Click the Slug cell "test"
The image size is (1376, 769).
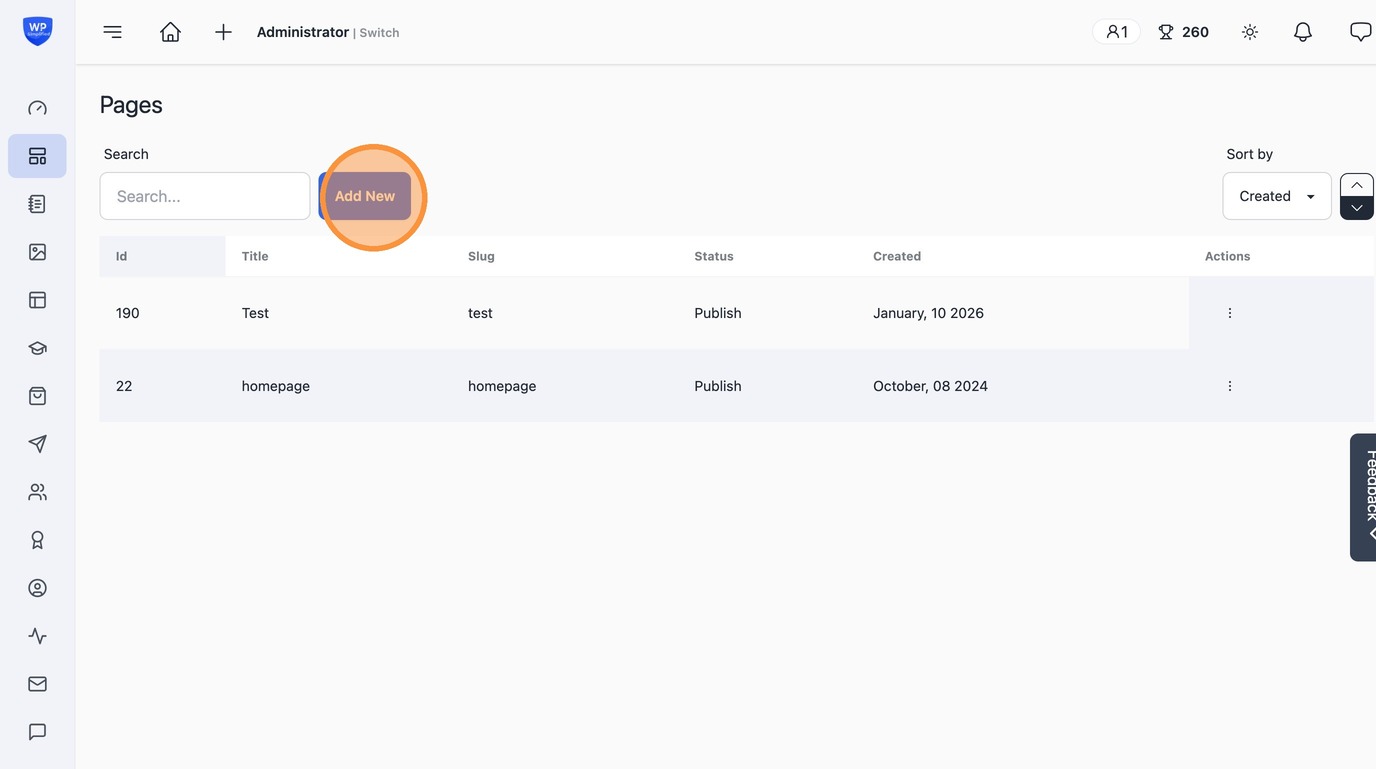pyautogui.click(x=480, y=313)
